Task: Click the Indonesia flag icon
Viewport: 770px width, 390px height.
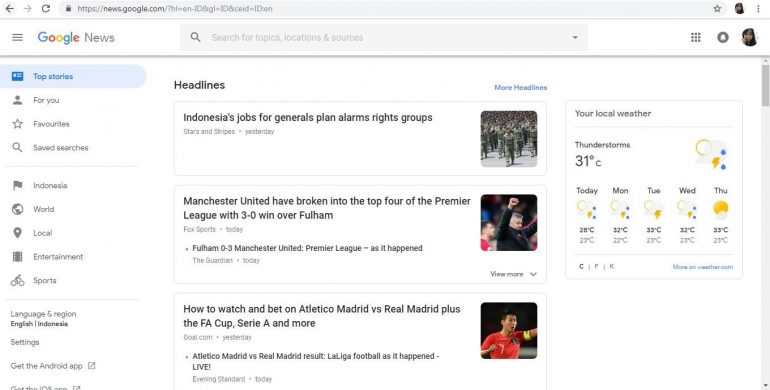Action: point(18,185)
